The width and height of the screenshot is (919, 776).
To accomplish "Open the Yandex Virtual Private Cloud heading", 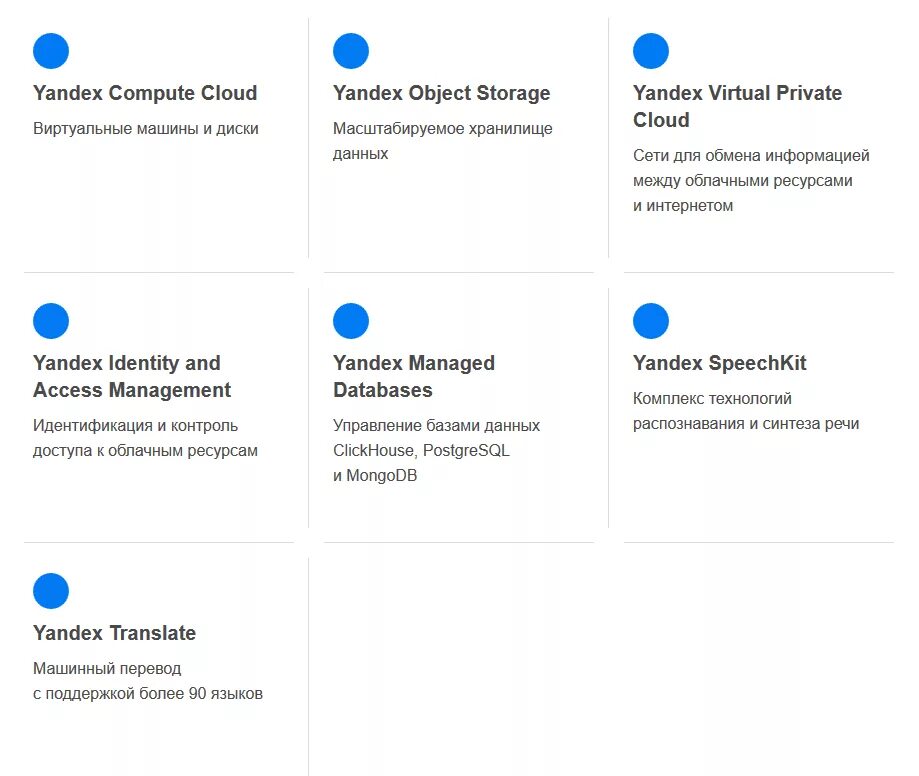I will point(737,106).
